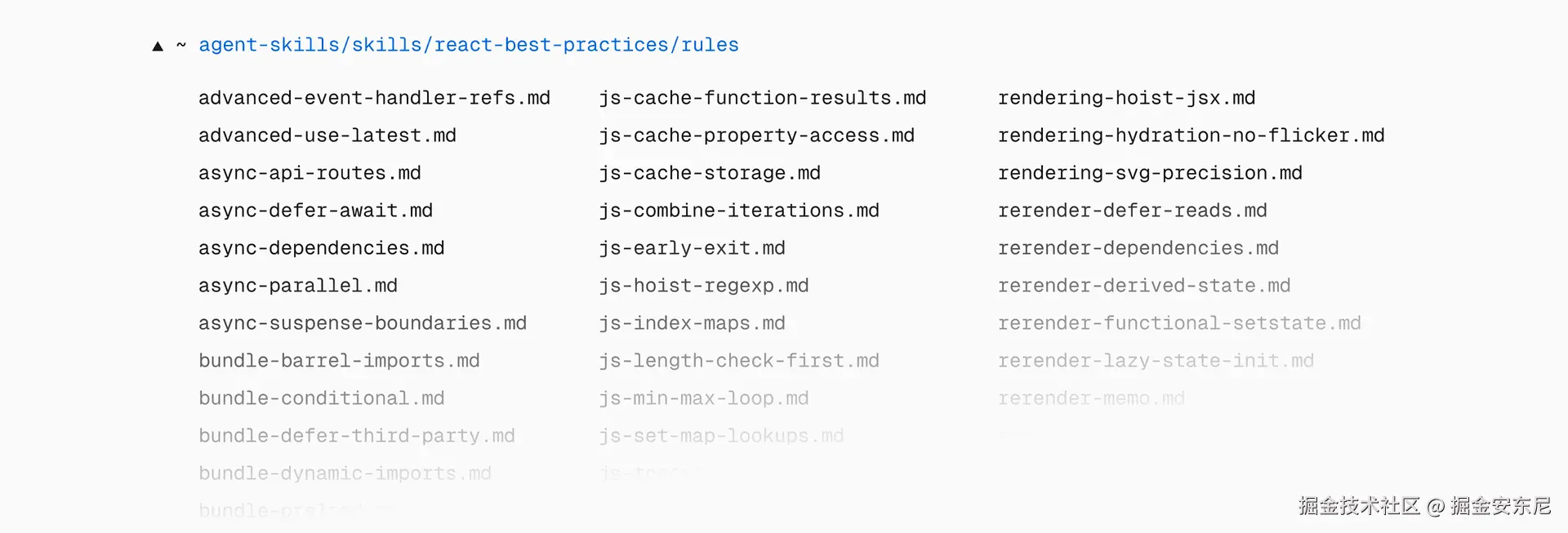
Task: Select rerender-defer-reads.md
Action: [x=1132, y=211]
